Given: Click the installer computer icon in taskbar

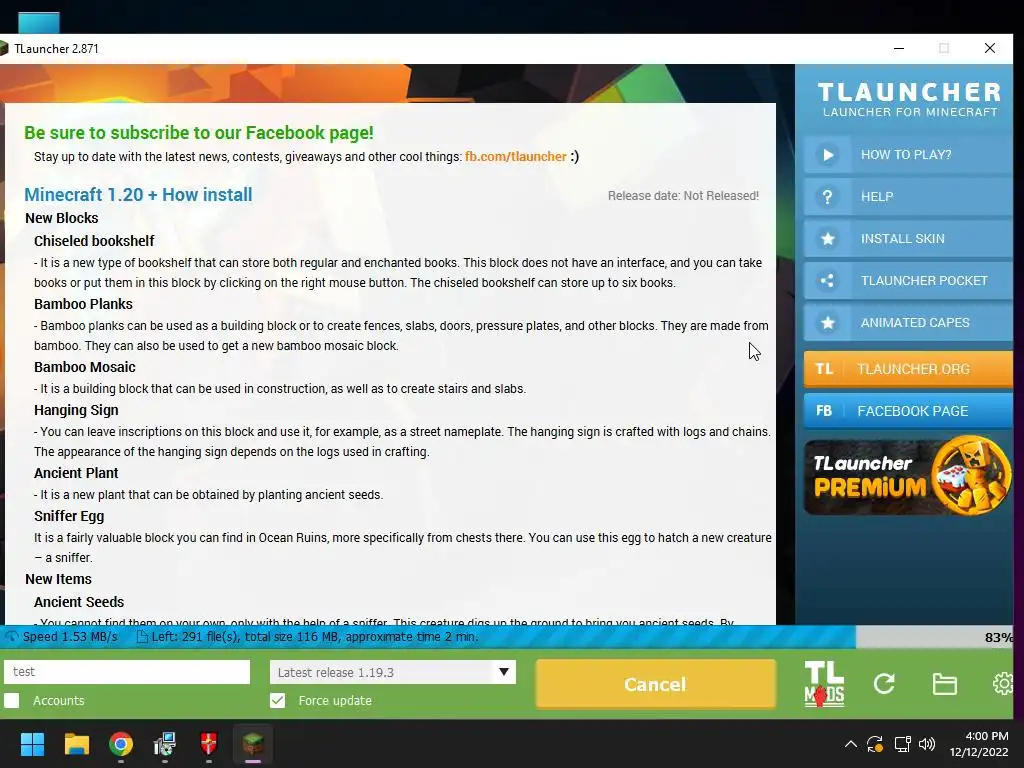Looking at the screenshot, I should [x=165, y=744].
